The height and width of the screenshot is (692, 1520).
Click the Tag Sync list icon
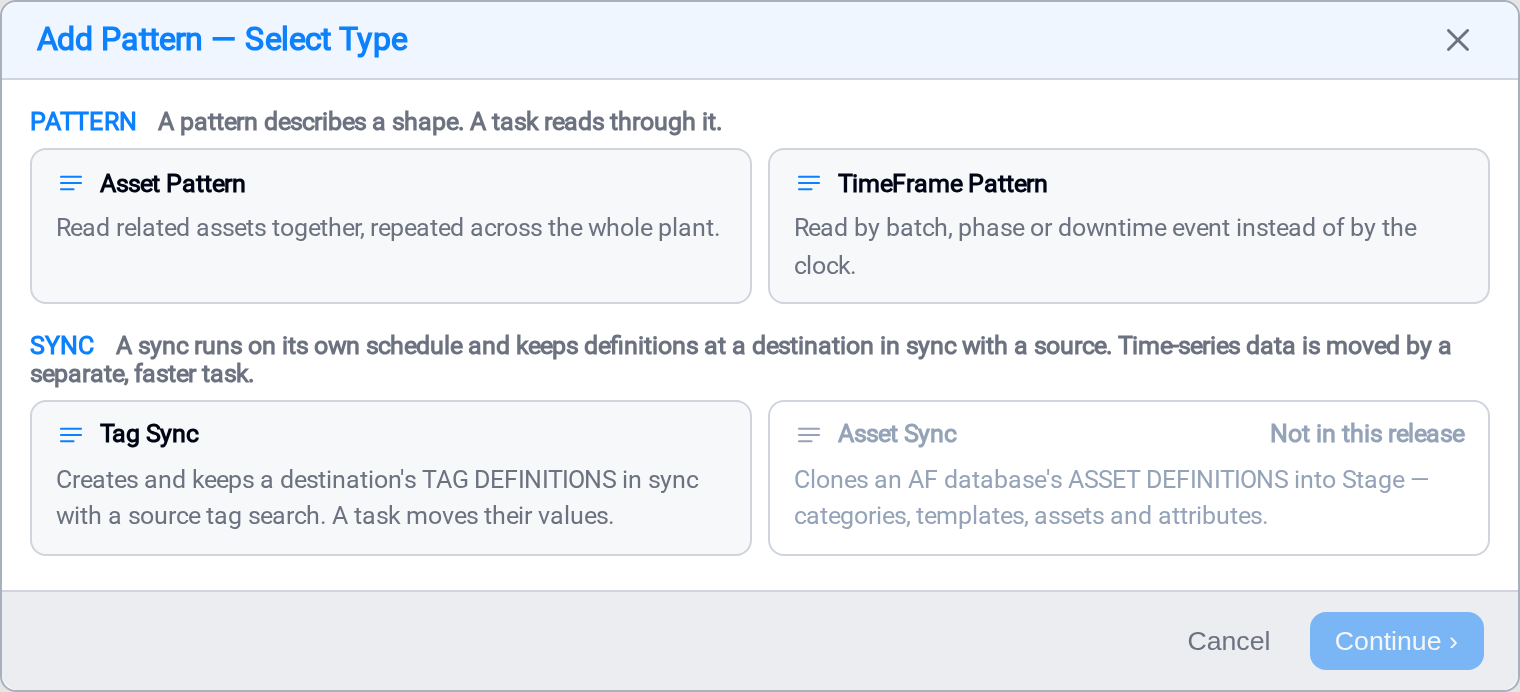71,435
